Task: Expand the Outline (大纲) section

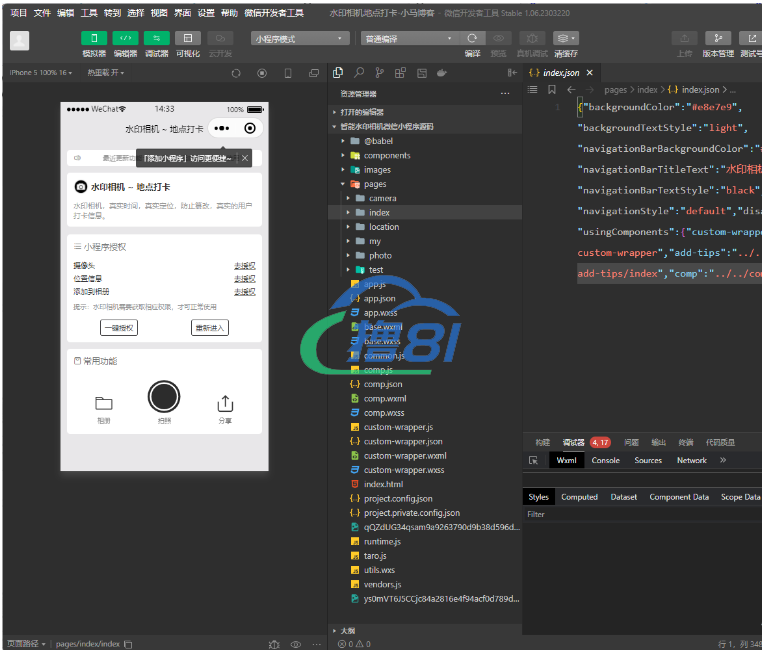Action: [425, 631]
